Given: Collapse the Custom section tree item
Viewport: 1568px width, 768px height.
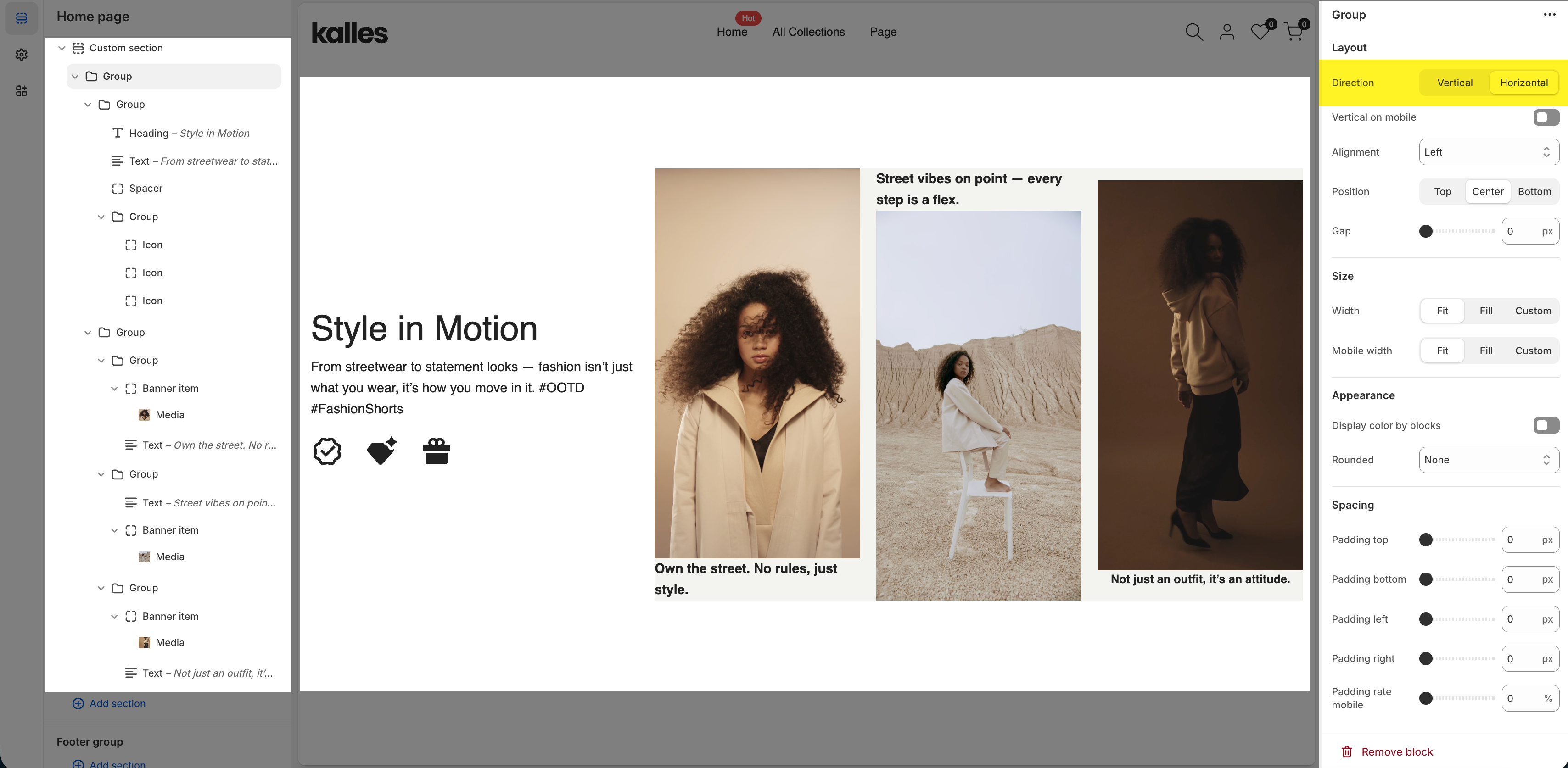Looking at the screenshot, I should [62, 48].
